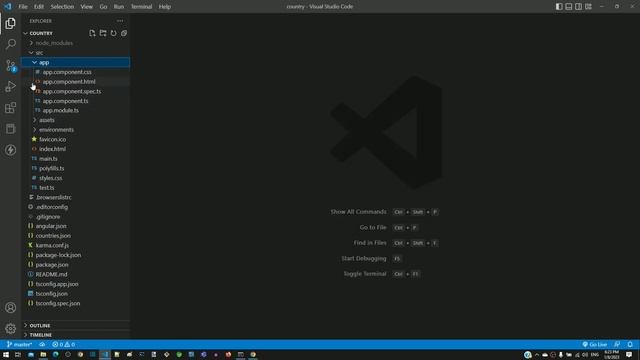Viewport: 640px width, 360px height.
Task: Open styles.css file
Action: (76, 178)
